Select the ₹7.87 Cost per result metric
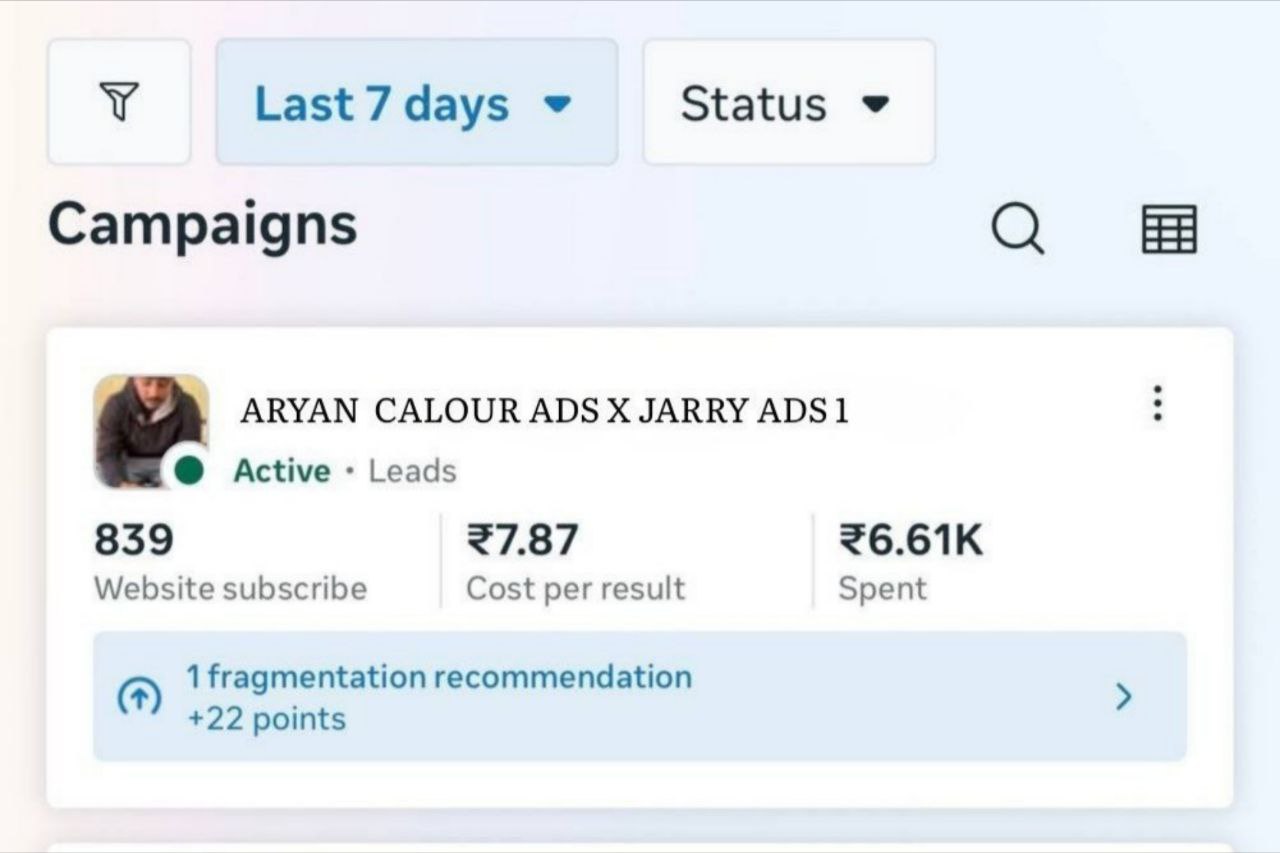The image size is (1280, 853). click(x=575, y=562)
